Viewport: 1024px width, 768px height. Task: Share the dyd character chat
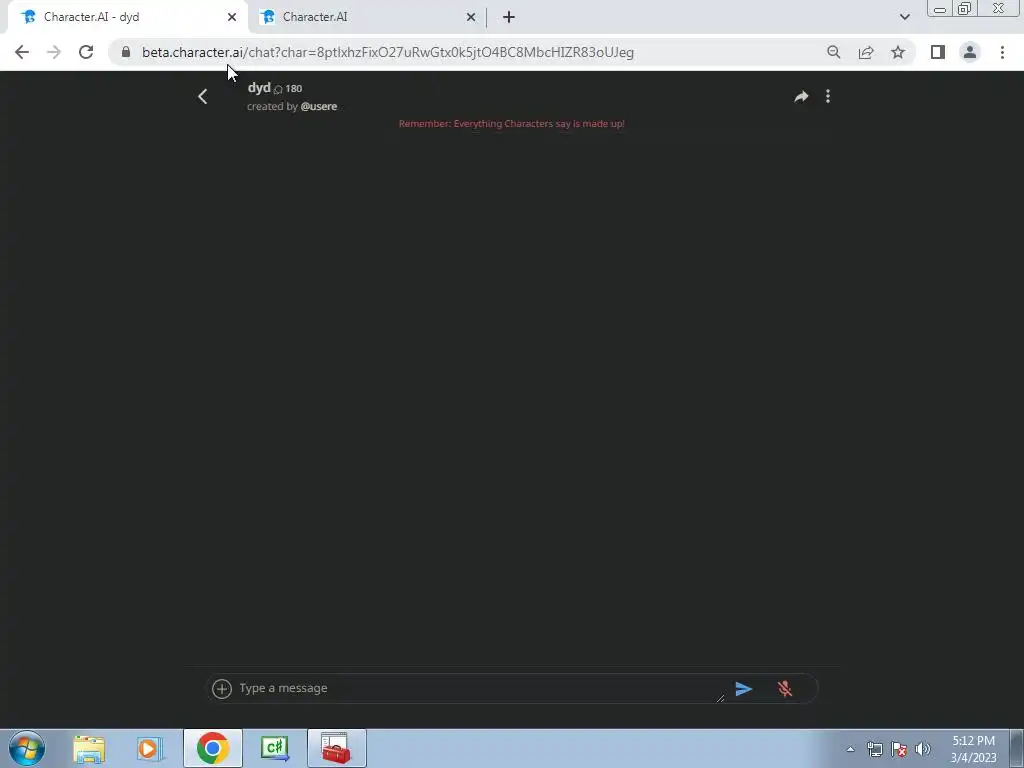click(801, 97)
